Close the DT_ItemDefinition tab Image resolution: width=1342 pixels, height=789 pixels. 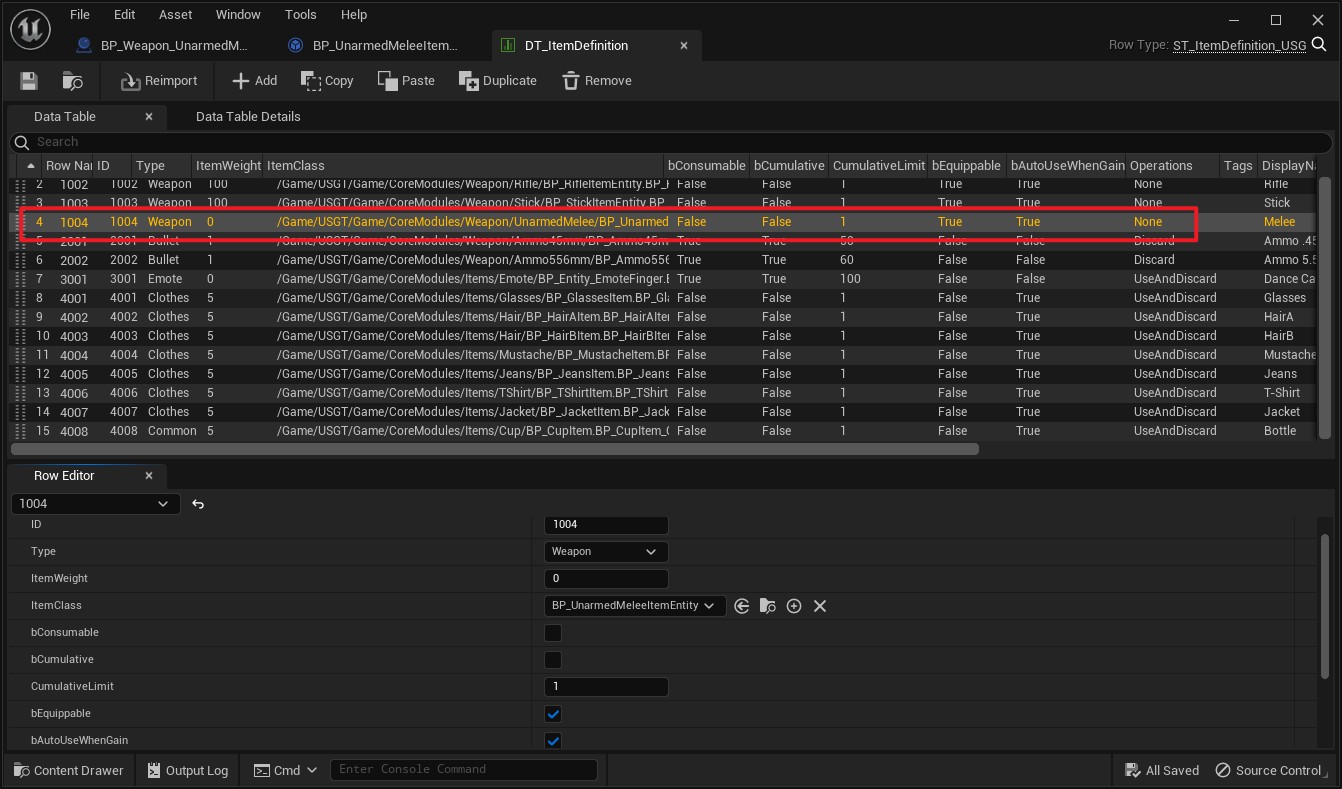click(x=684, y=45)
